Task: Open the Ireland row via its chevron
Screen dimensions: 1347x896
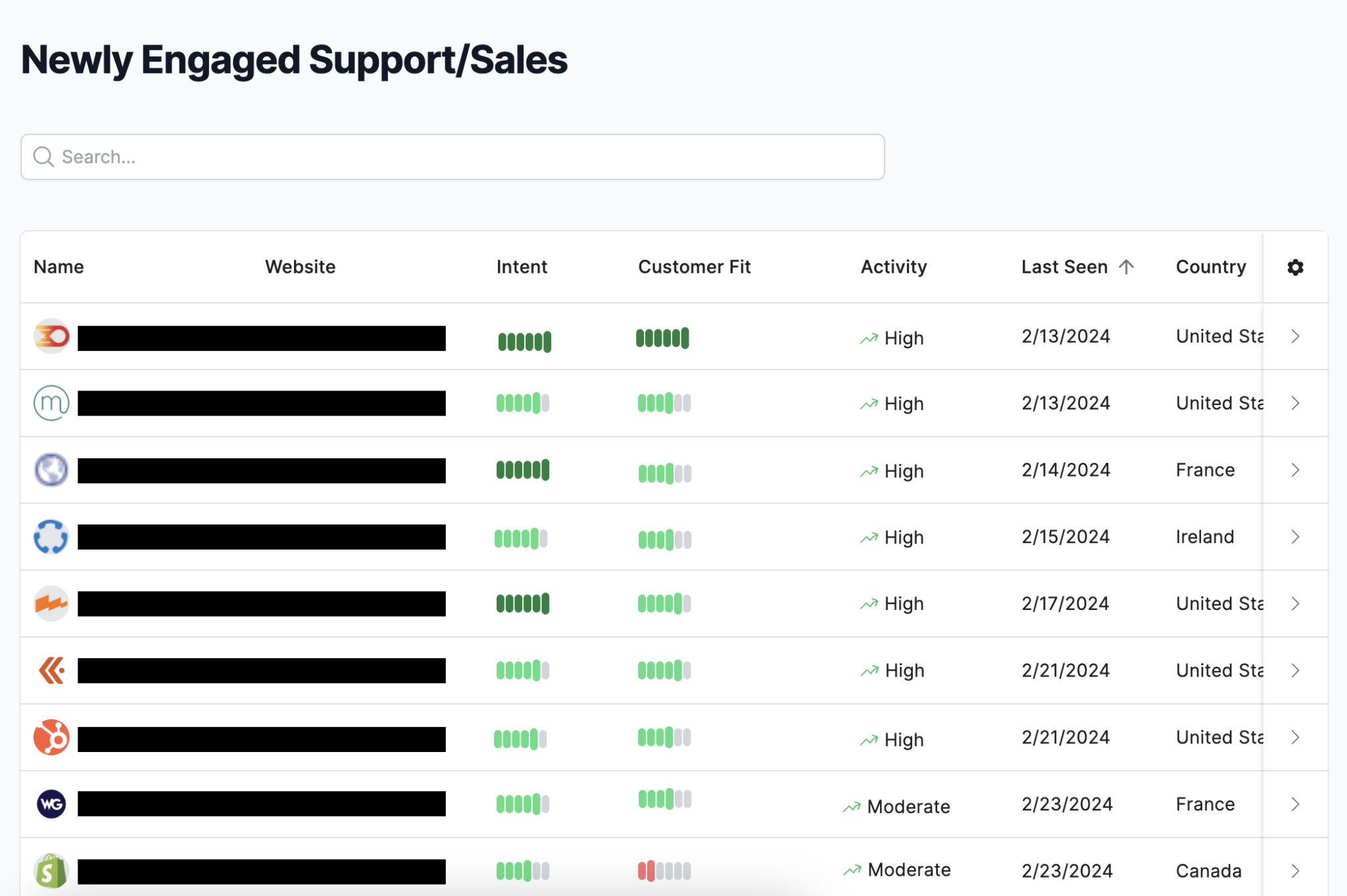Action: click(1295, 536)
